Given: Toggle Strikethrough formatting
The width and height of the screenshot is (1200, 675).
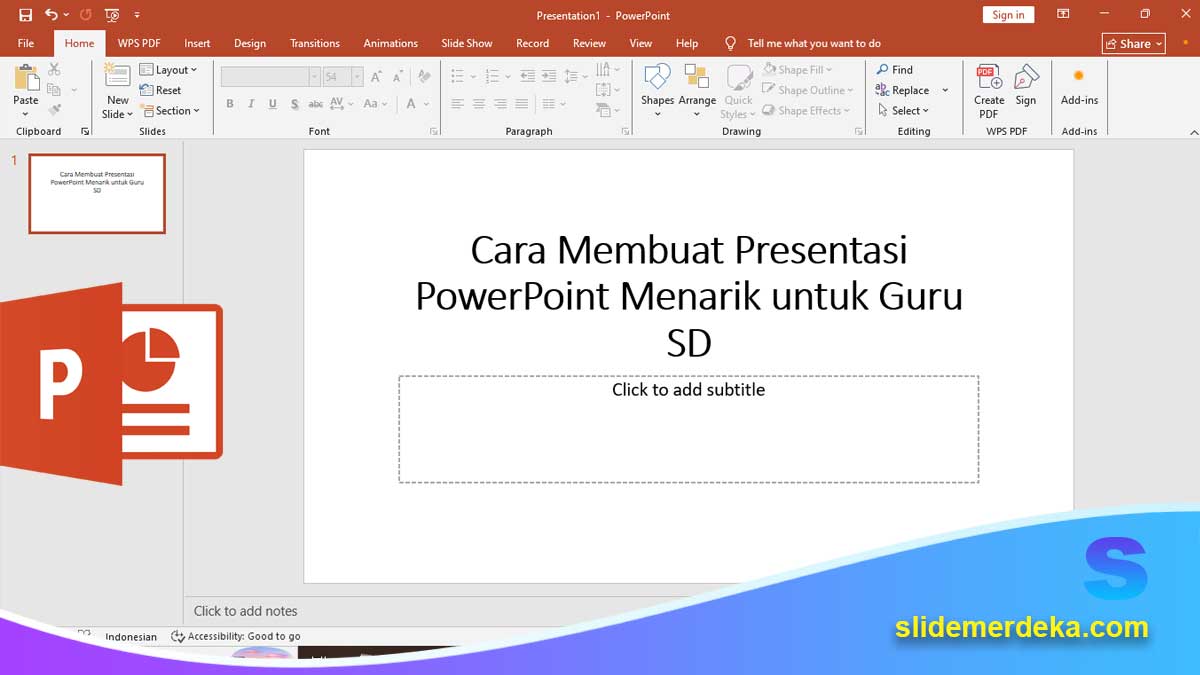Looking at the screenshot, I should (315, 104).
